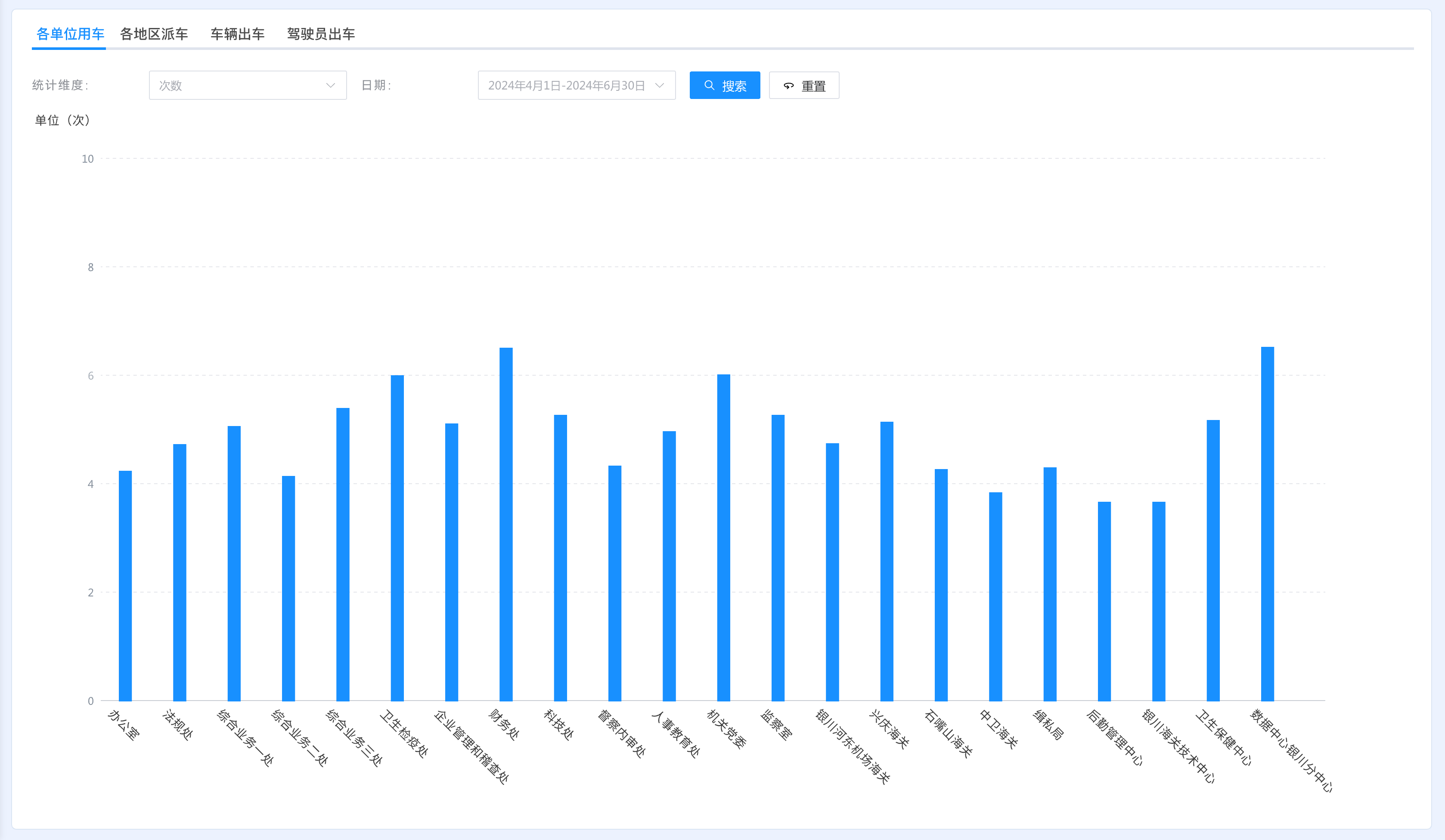The height and width of the screenshot is (840, 1445).
Task: Click the 数据中心银川分中心 bar
Action: click(x=1267, y=524)
